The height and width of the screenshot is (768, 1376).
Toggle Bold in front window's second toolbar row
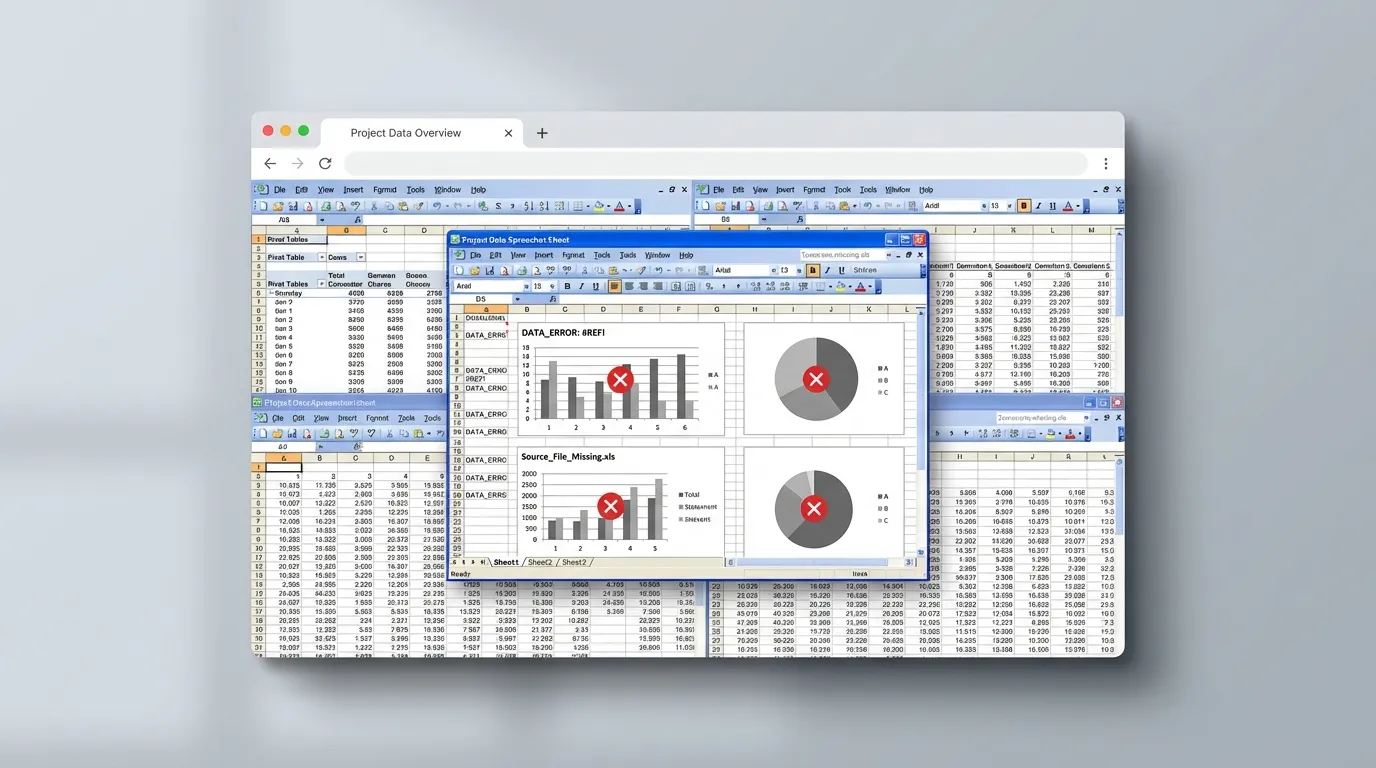(567, 286)
